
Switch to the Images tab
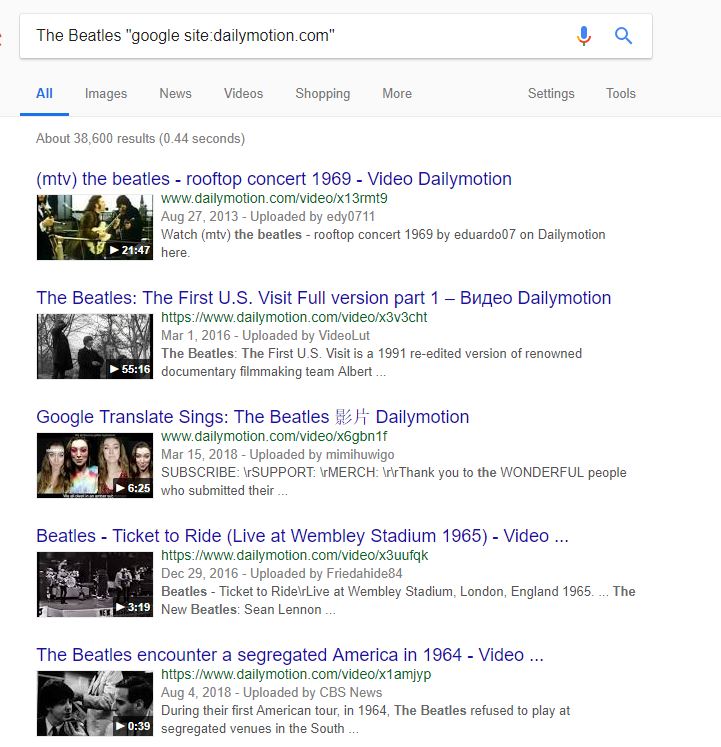(x=106, y=93)
